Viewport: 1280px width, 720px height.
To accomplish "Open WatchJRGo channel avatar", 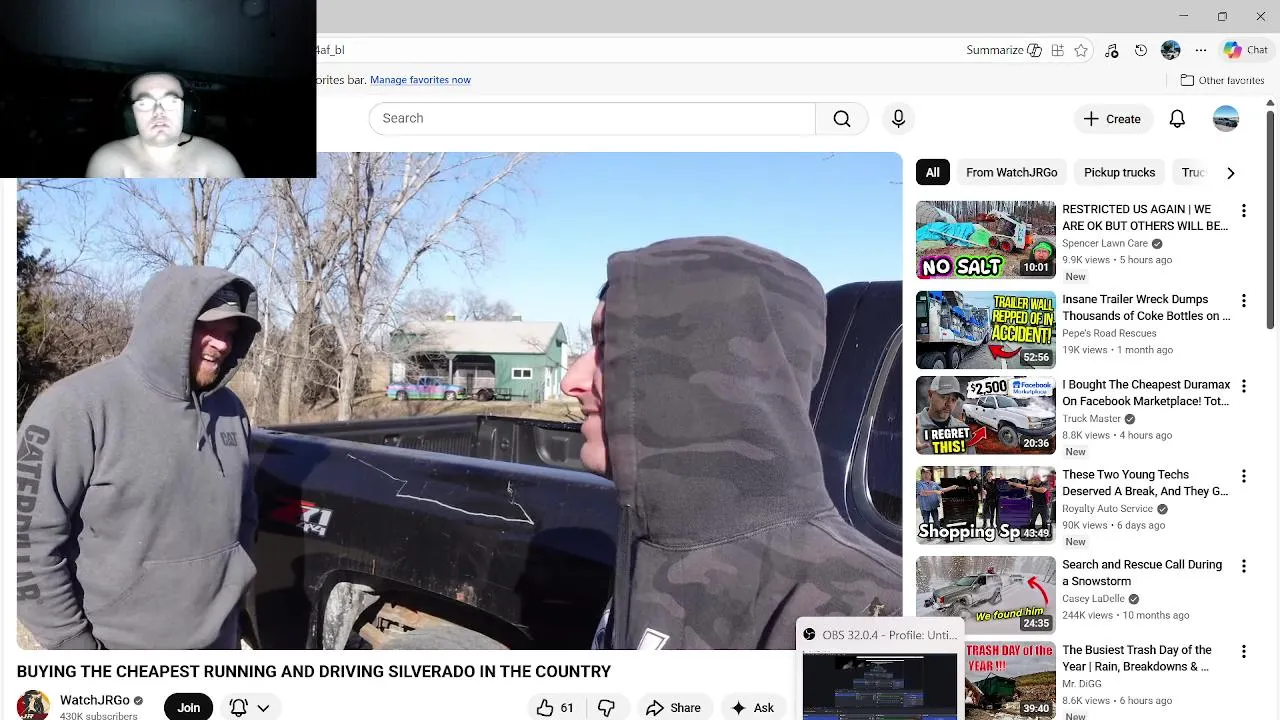I will [33, 706].
